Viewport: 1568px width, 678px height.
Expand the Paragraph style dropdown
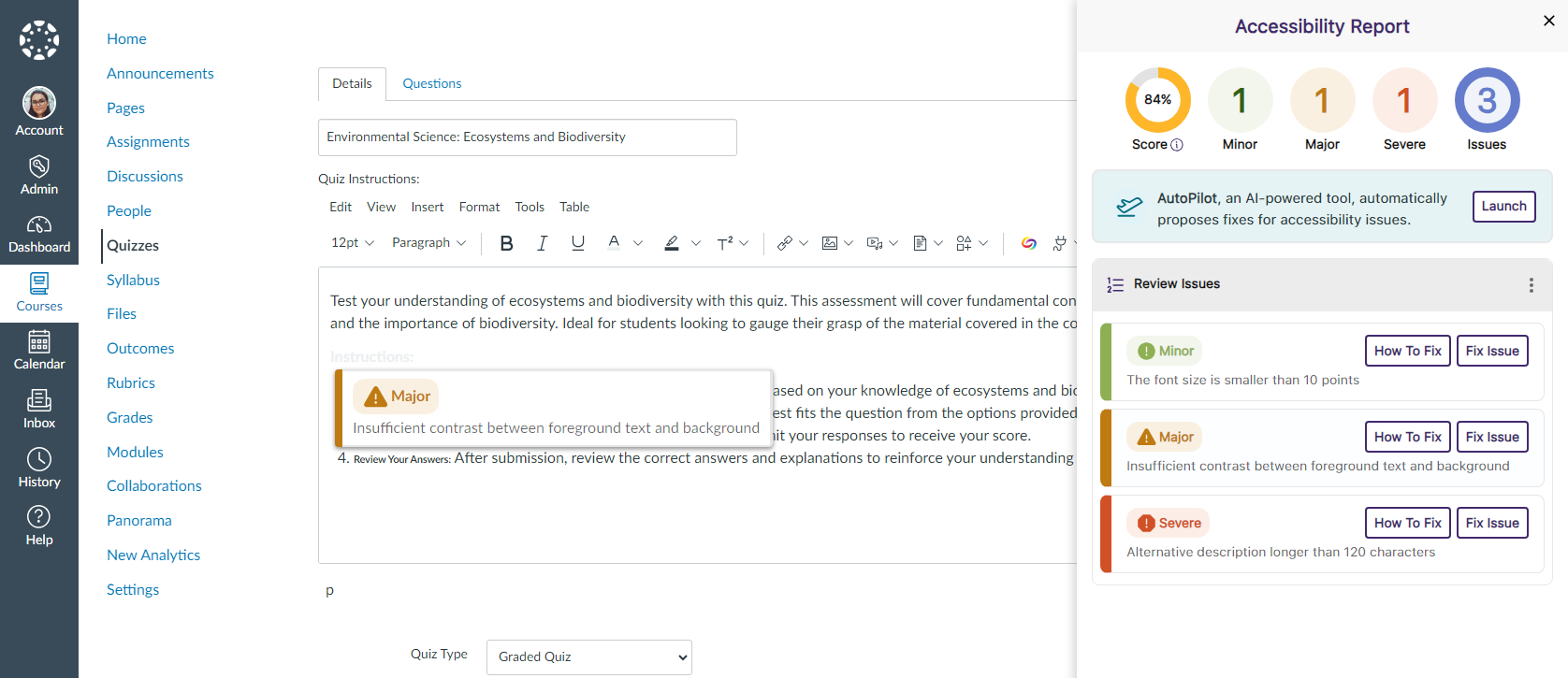tap(428, 243)
